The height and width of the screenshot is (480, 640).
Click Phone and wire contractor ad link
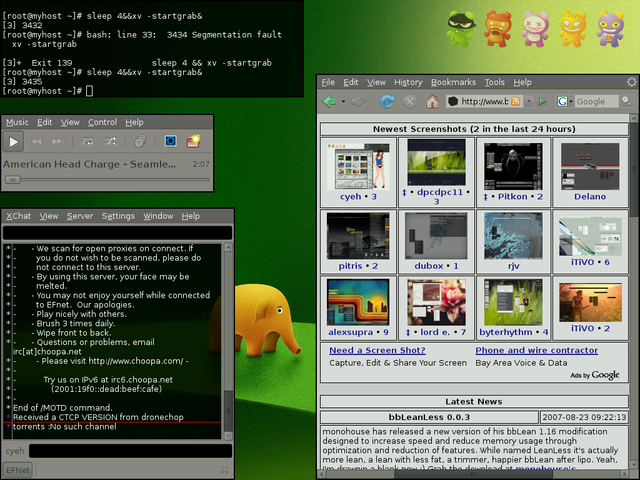pyautogui.click(x=536, y=350)
